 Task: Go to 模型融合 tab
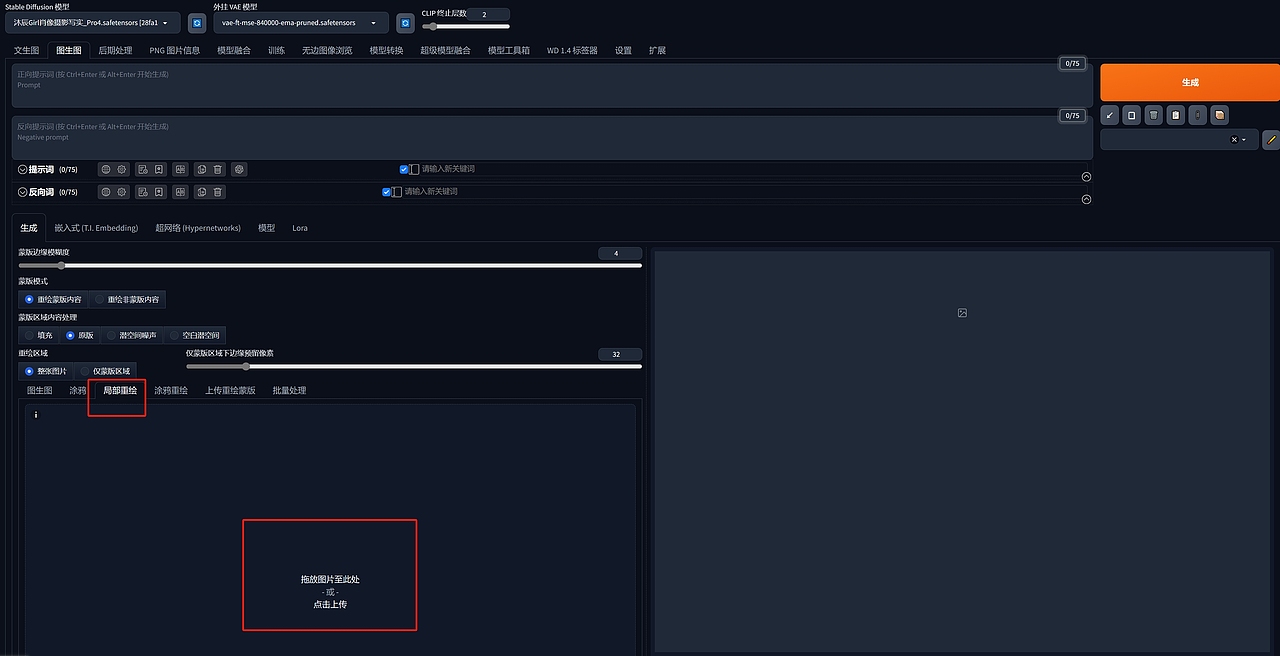pyautogui.click(x=234, y=50)
